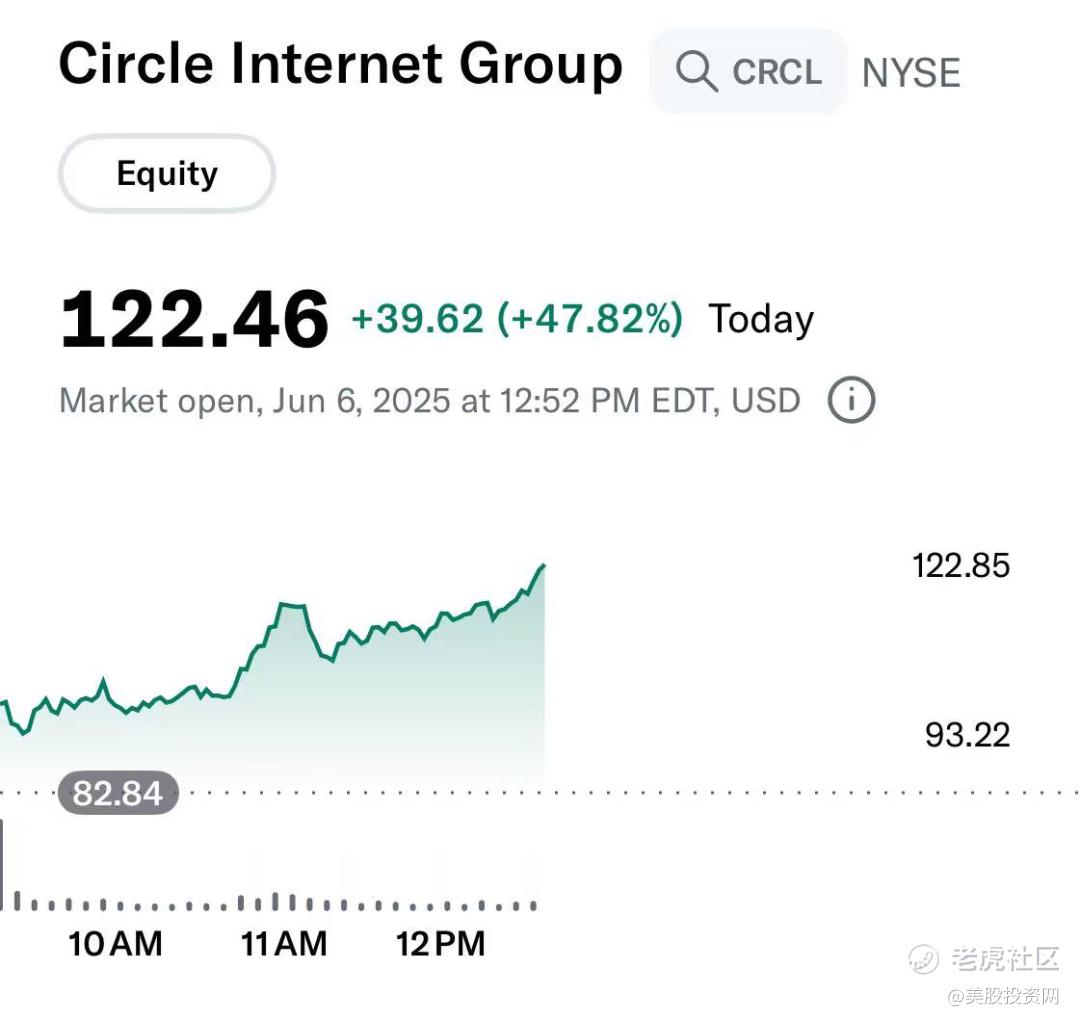Toggle the +39.62 (+47.82%) change display

coord(517,319)
